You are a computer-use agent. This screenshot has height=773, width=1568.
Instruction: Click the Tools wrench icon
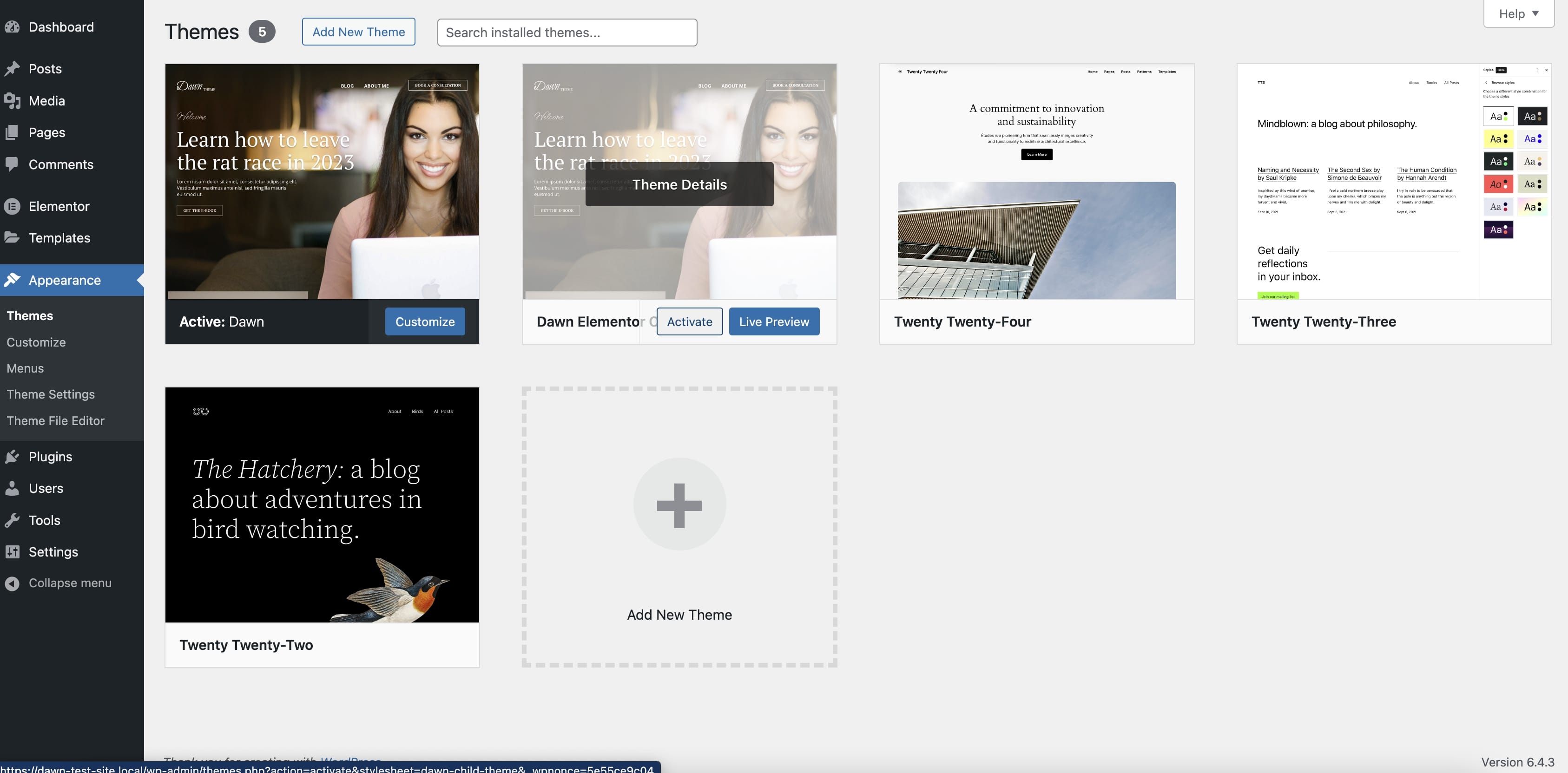(12, 520)
